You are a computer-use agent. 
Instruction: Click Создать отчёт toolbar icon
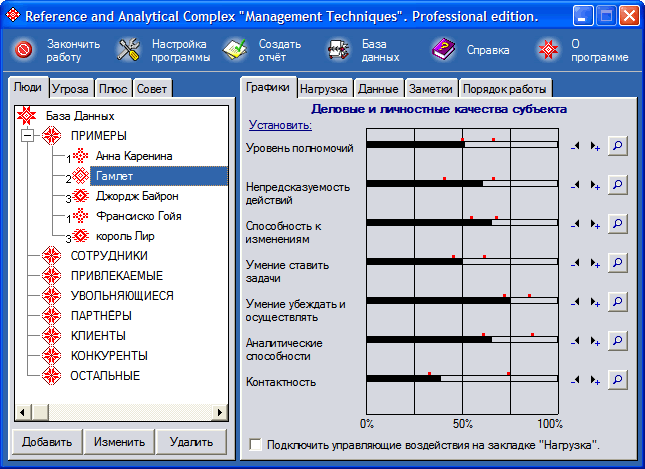pos(235,50)
